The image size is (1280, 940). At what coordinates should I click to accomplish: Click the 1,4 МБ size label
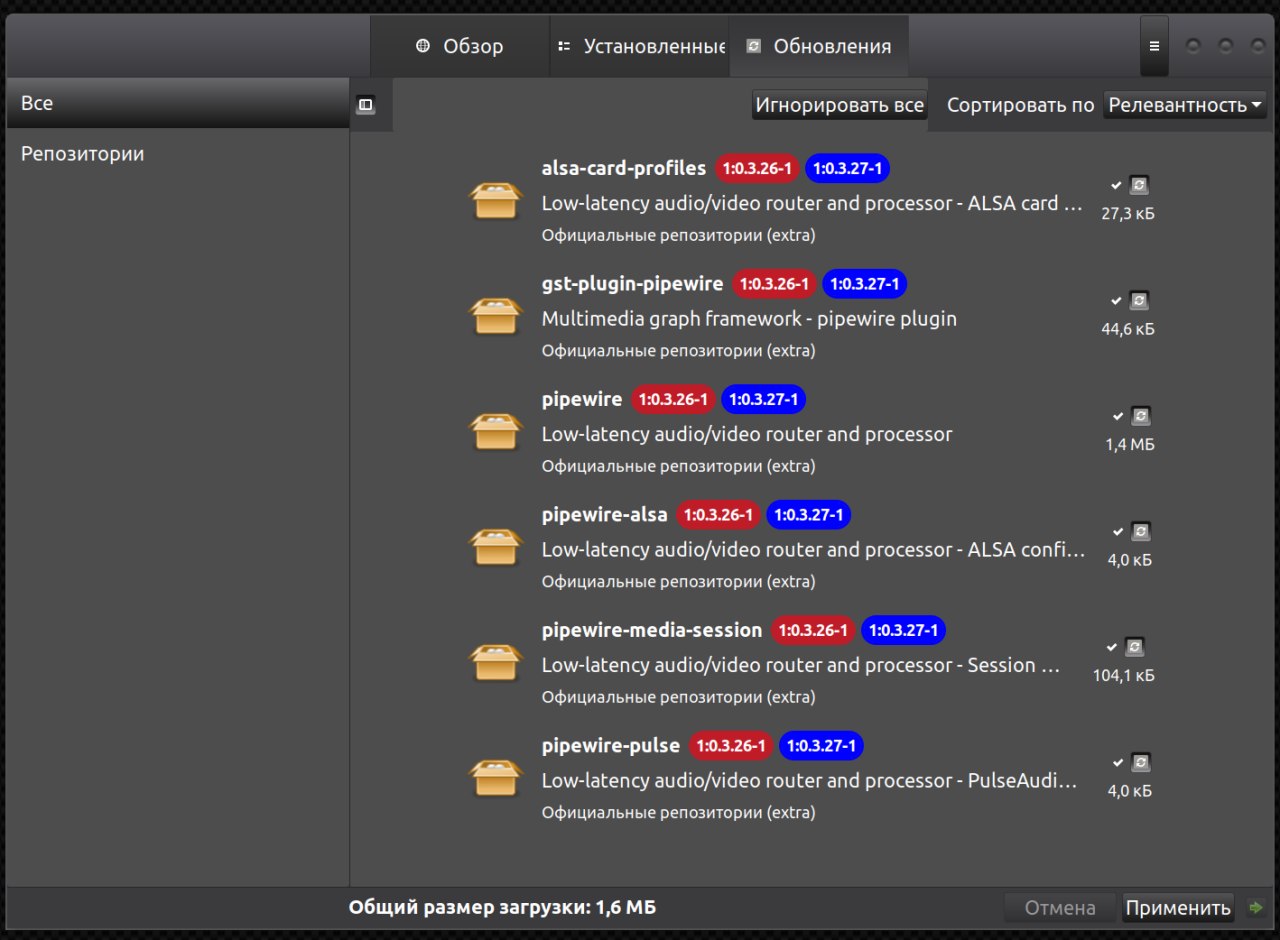click(x=1130, y=445)
